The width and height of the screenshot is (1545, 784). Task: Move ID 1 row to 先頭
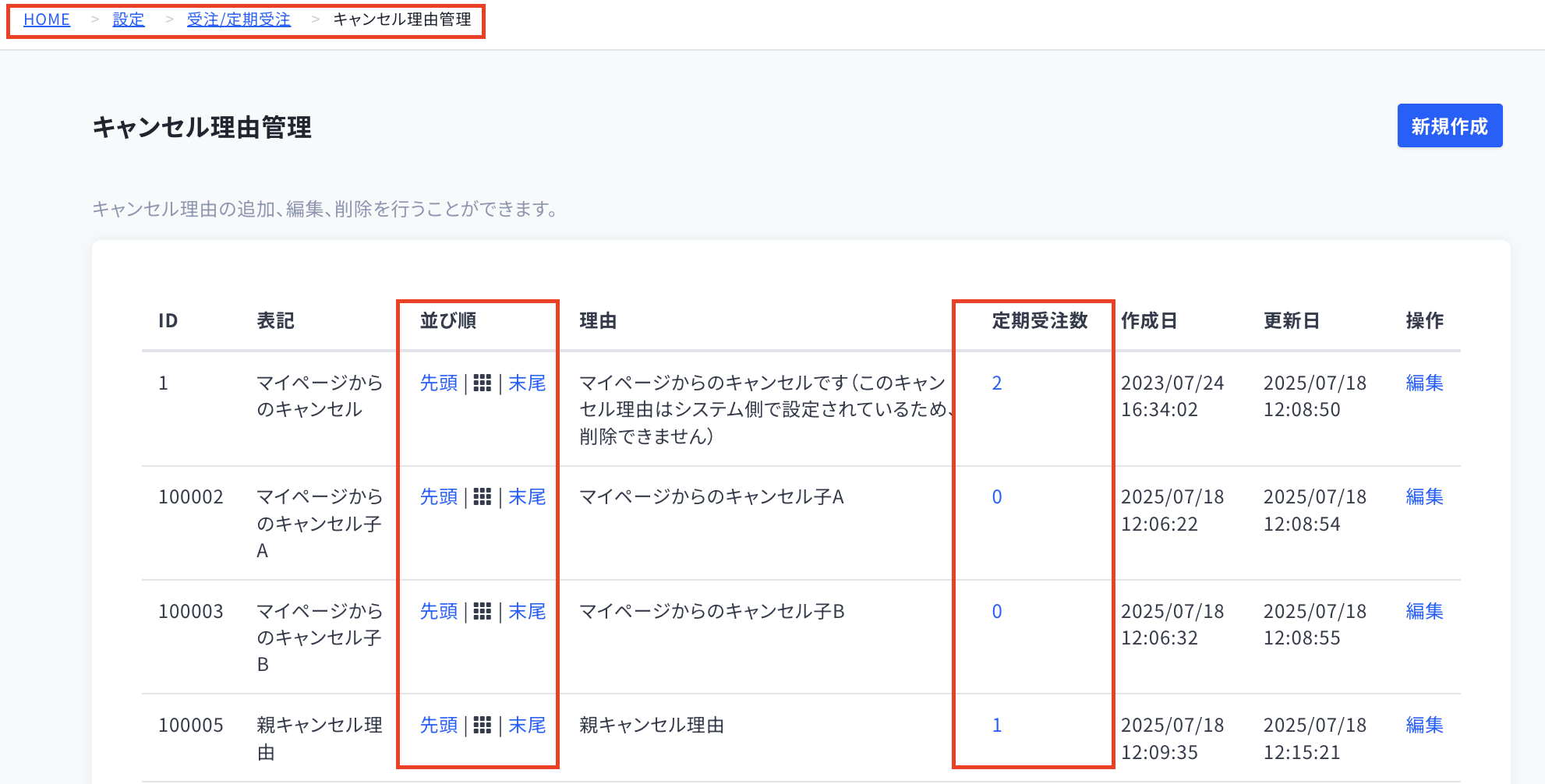(439, 383)
